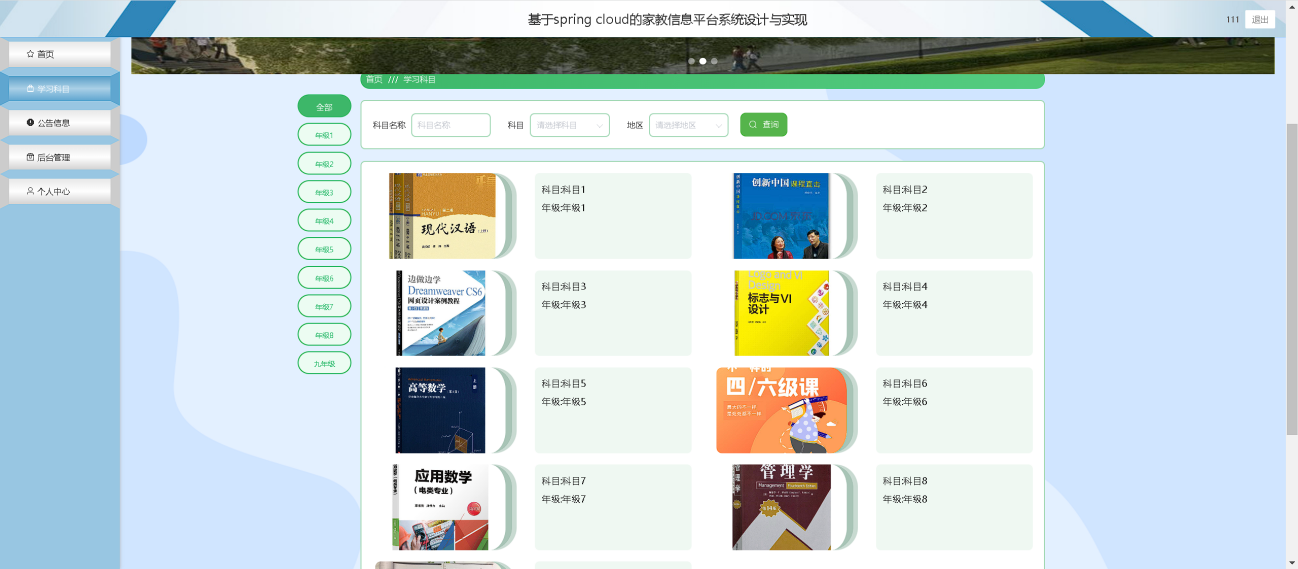Click the 年级:年级6 text in card

905,402
